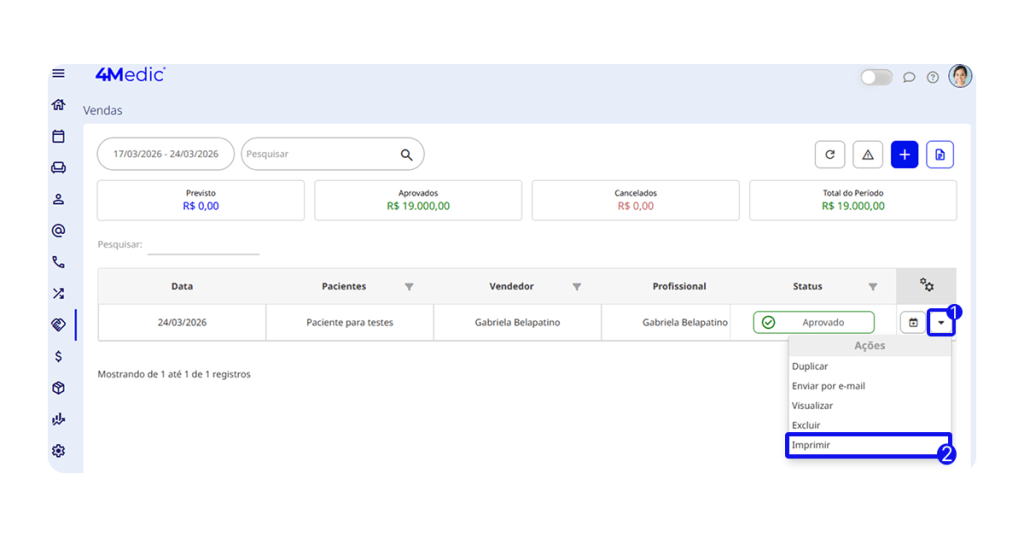1024x538 pixels.
Task: Click the Pesquisar search field with magnifier
Action: pyautogui.click(x=320, y=155)
